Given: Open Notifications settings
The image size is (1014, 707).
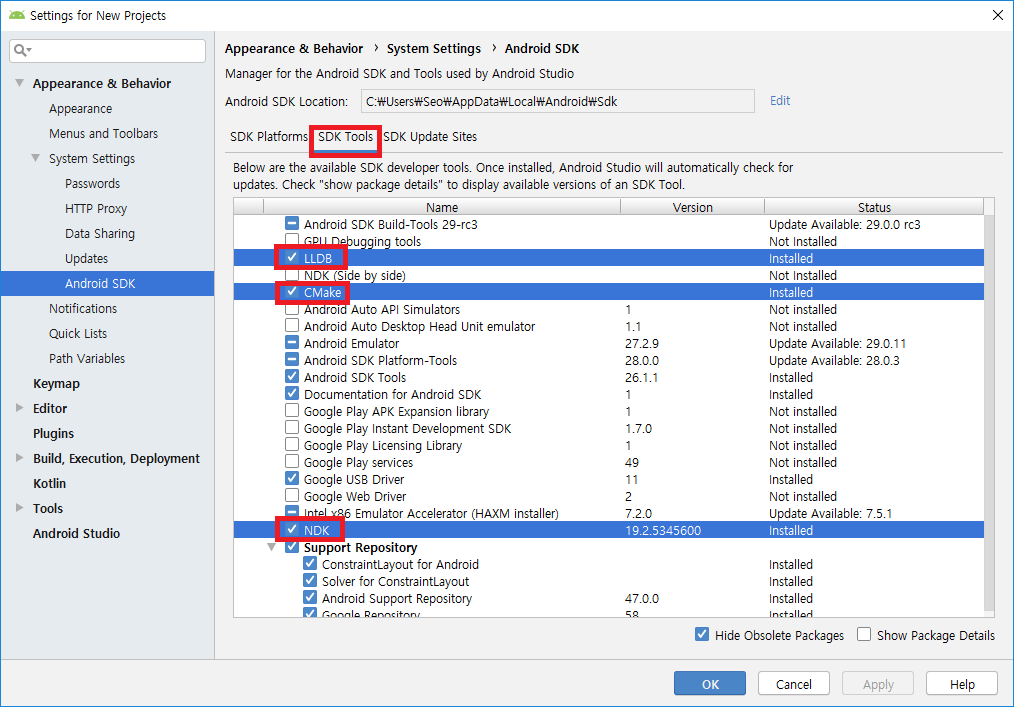Looking at the screenshot, I should point(83,308).
